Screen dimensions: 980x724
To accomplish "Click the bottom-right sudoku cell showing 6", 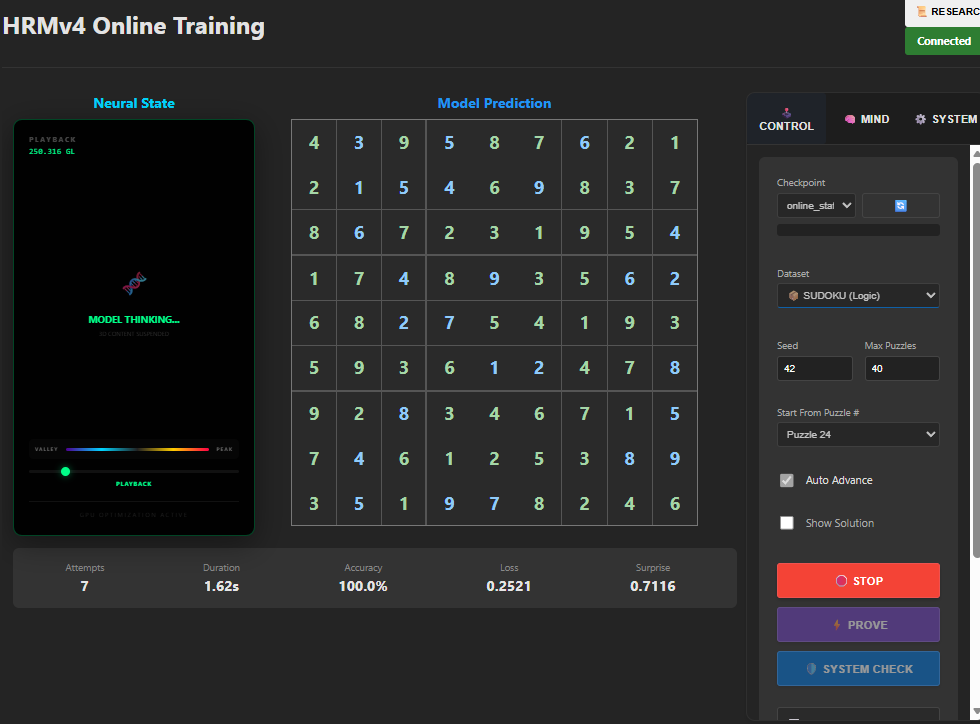I will pos(675,503).
